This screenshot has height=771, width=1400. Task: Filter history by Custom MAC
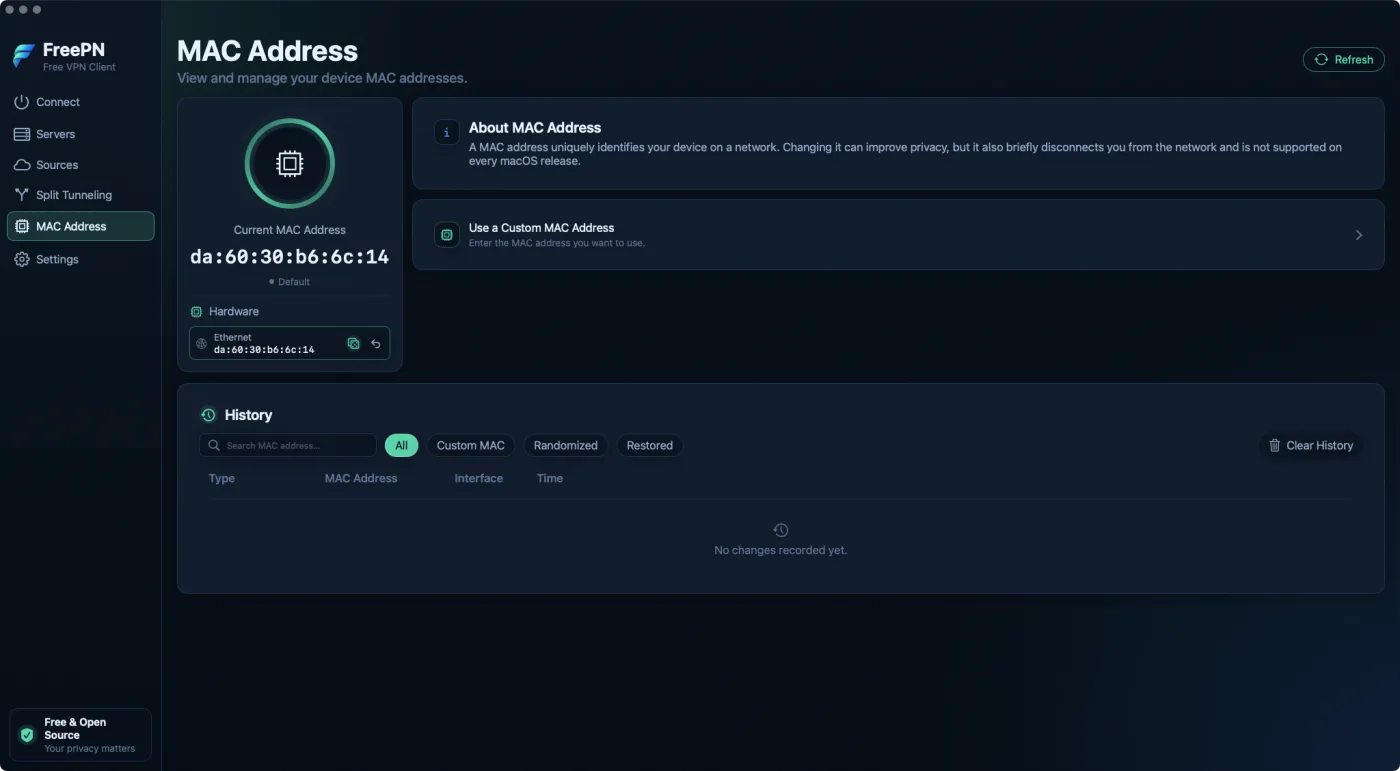pyautogui.click(x=471, y=445)
